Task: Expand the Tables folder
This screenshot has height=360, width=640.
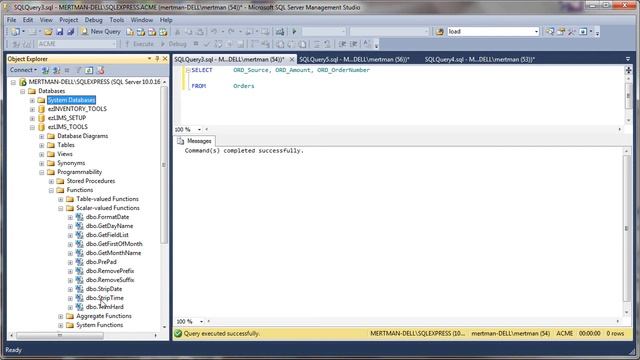Action: (x=42, y=145)
